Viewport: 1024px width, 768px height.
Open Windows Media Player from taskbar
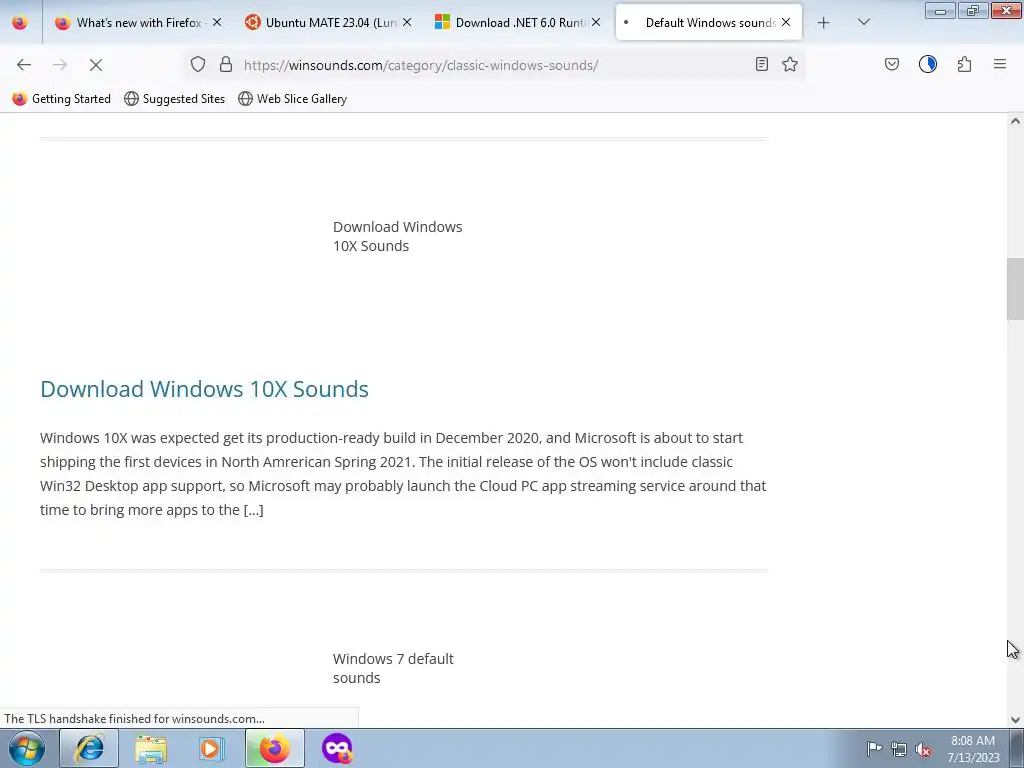[x=211, y=748]
